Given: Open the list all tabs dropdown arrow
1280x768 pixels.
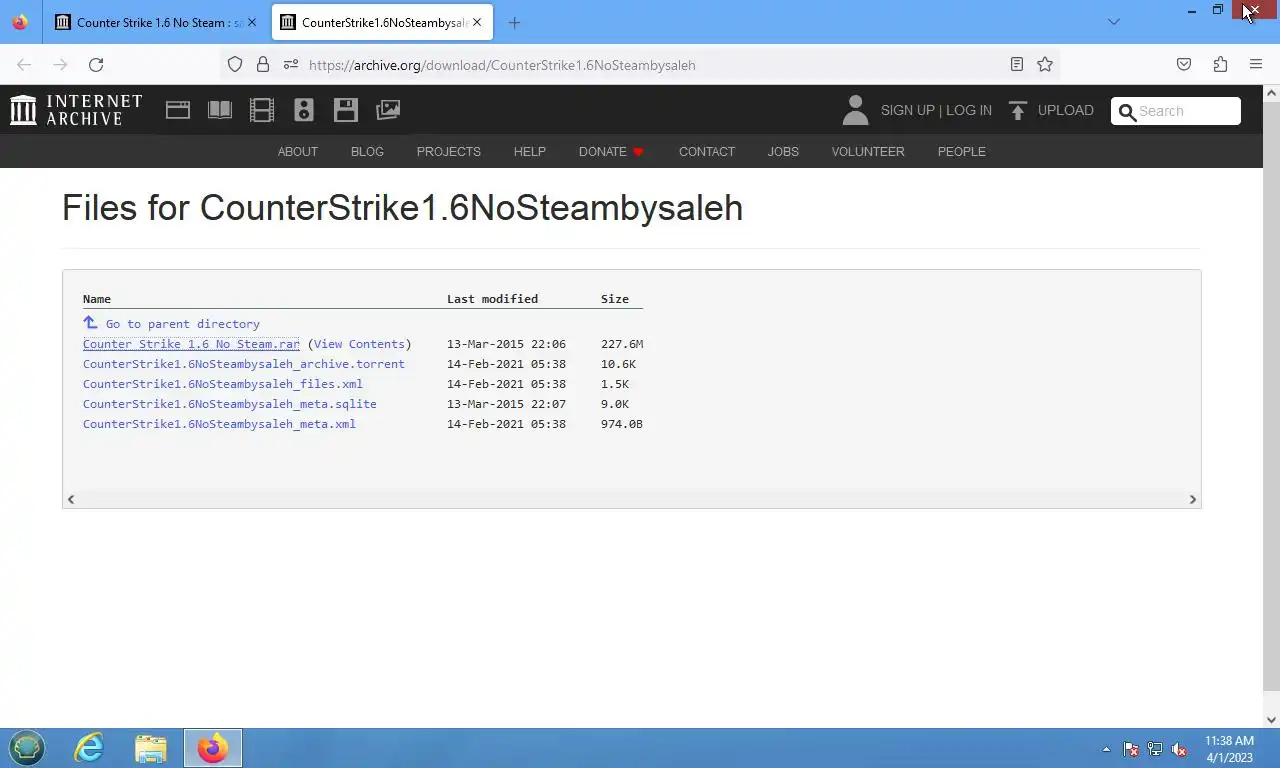Looking at the screenshot, I should click(x=1114, y=22).
